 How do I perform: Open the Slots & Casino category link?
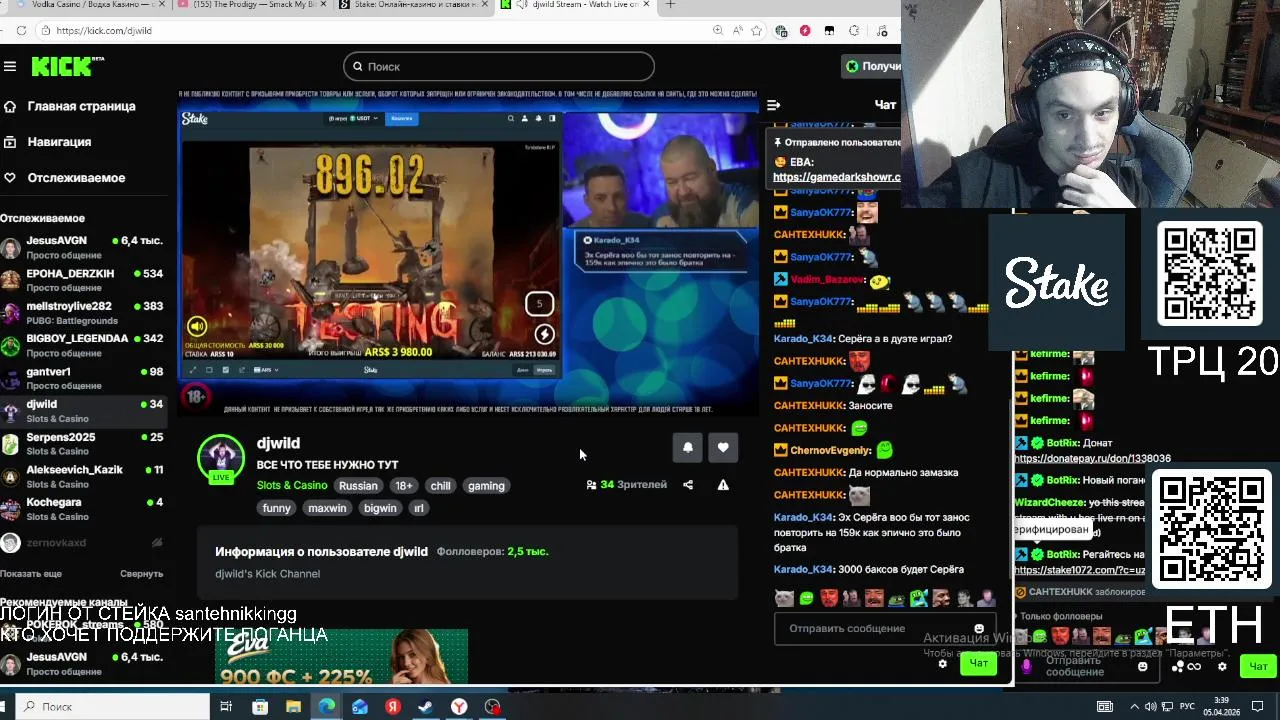coord(291,486)
